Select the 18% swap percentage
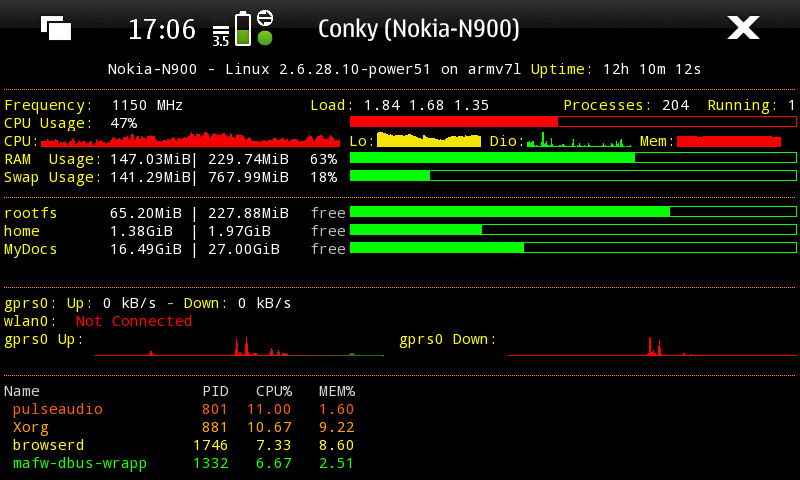Viewport: 800px width, 480px height. (323, 177)
